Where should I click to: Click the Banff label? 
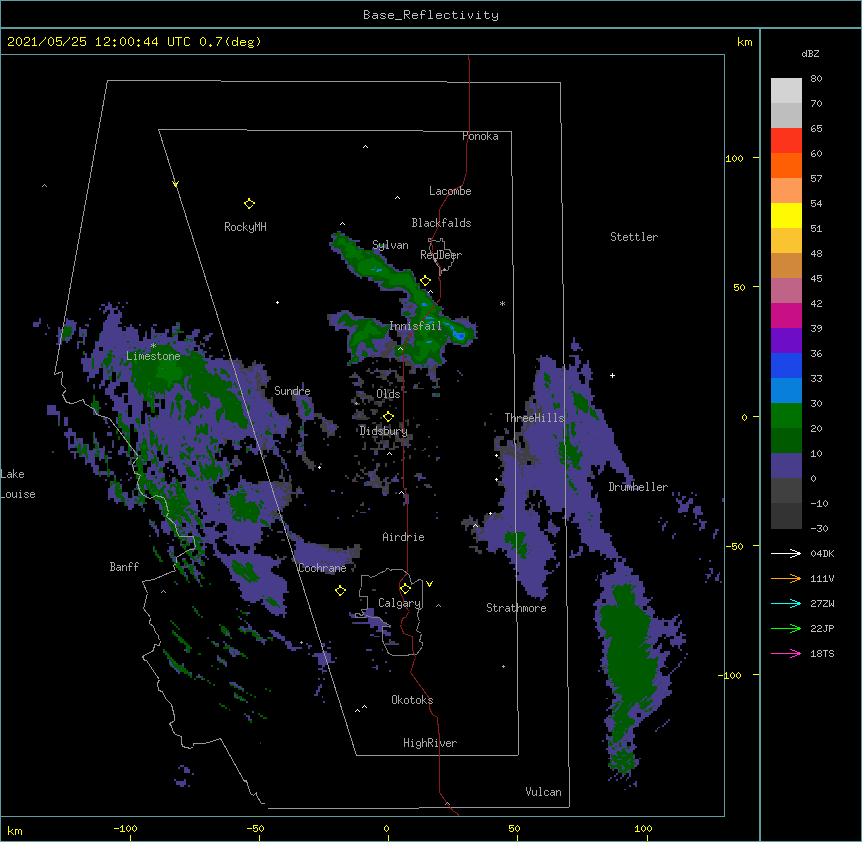pyautogui.click(x=124, y=567)
